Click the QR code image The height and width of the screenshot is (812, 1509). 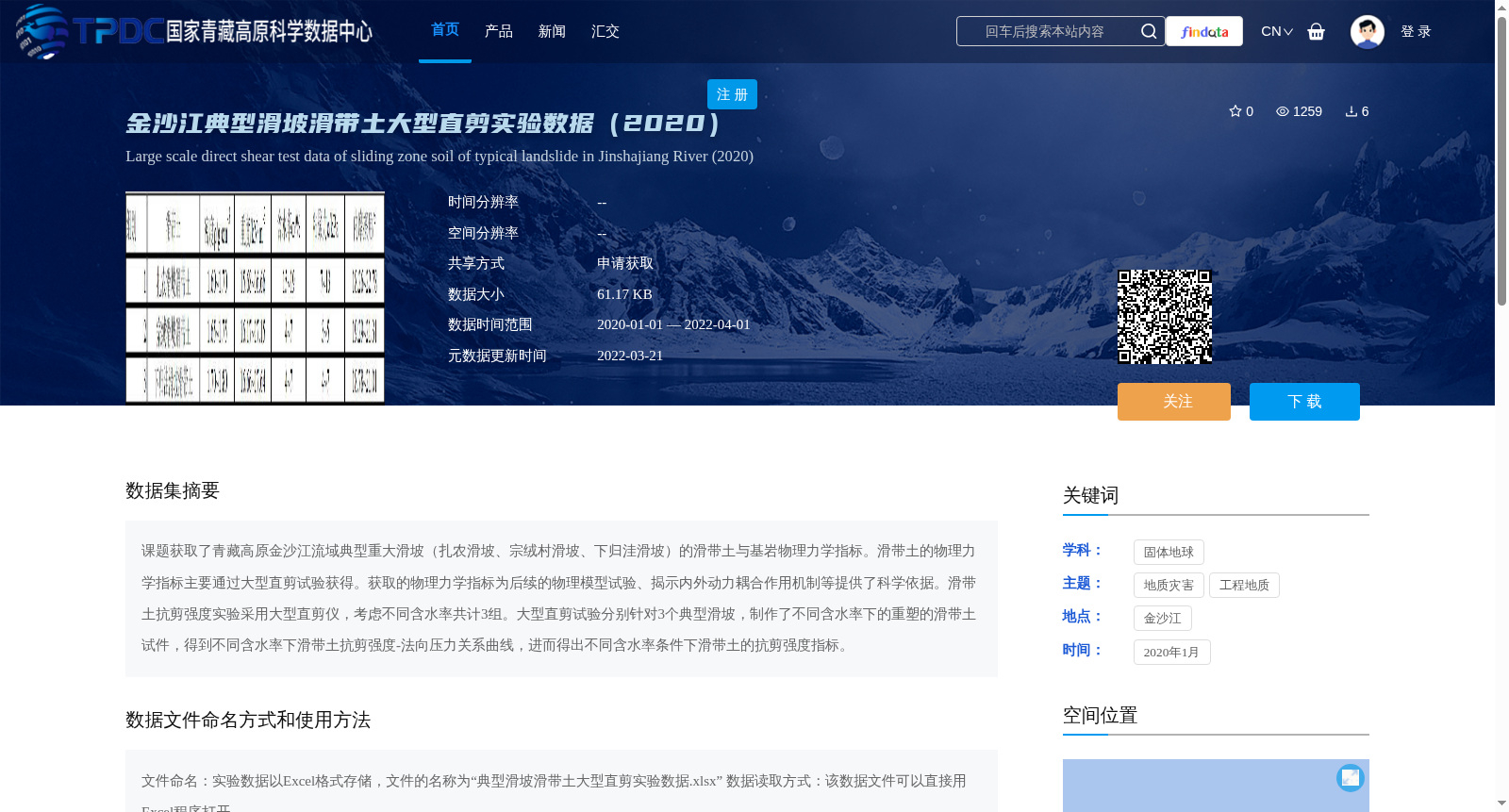pyautogui.click(x=1165, y=317)
